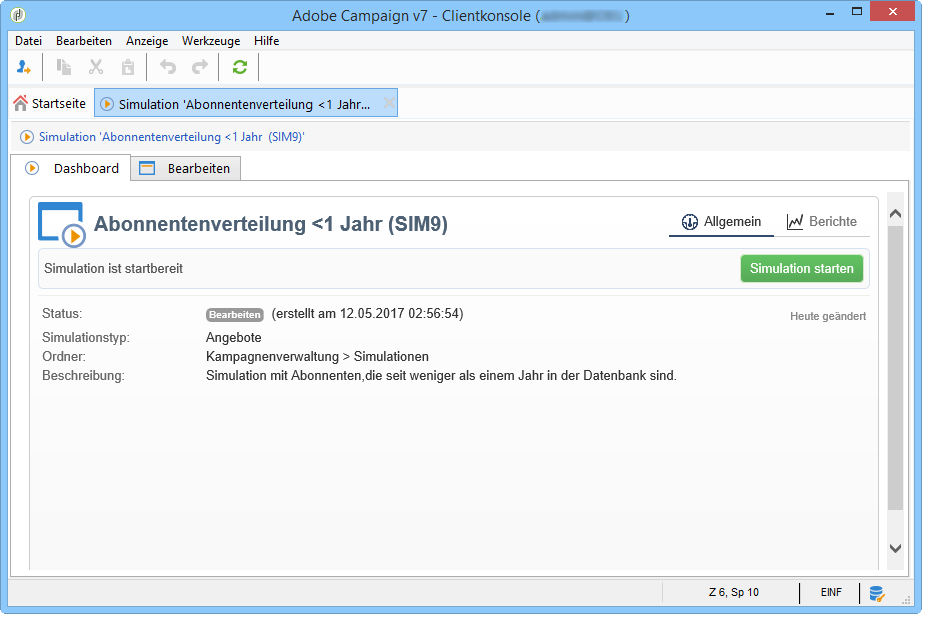This screenshot has height=633, width=940.
Task: Open the Bearbeiten menu
Action: 84,41
